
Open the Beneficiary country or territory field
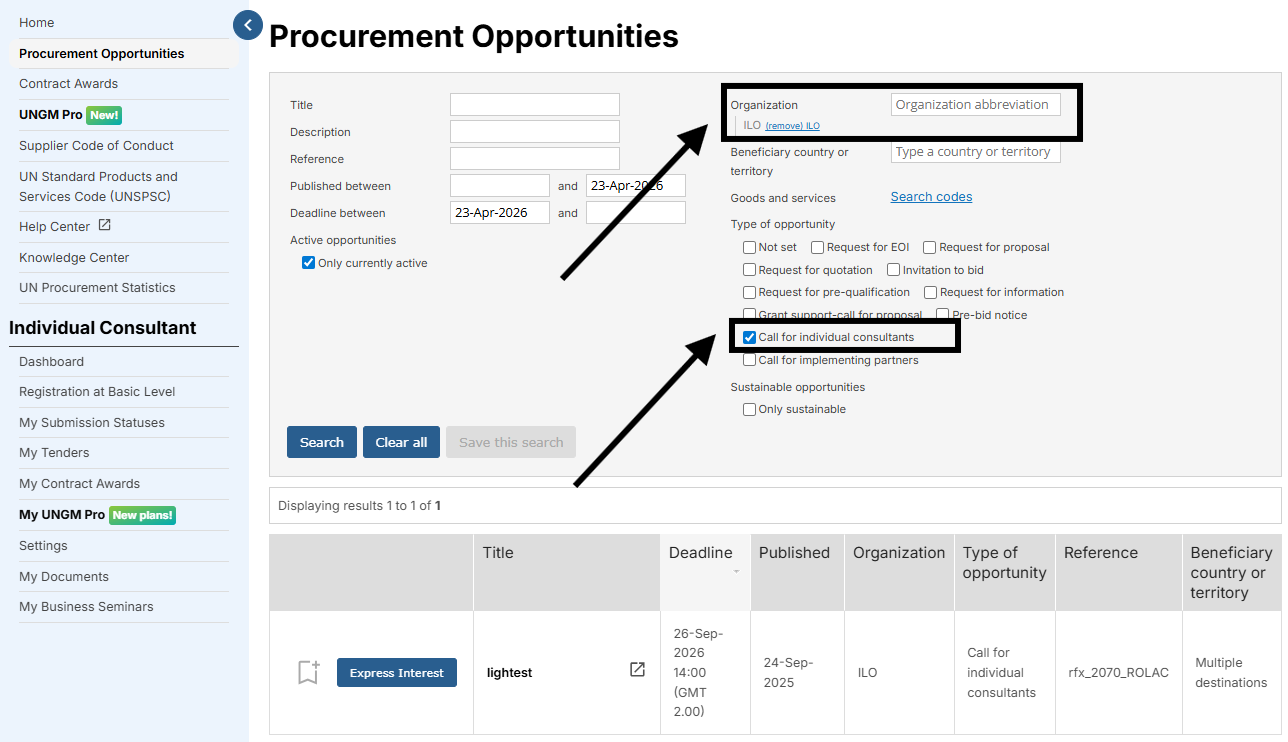tap(975, 152)
